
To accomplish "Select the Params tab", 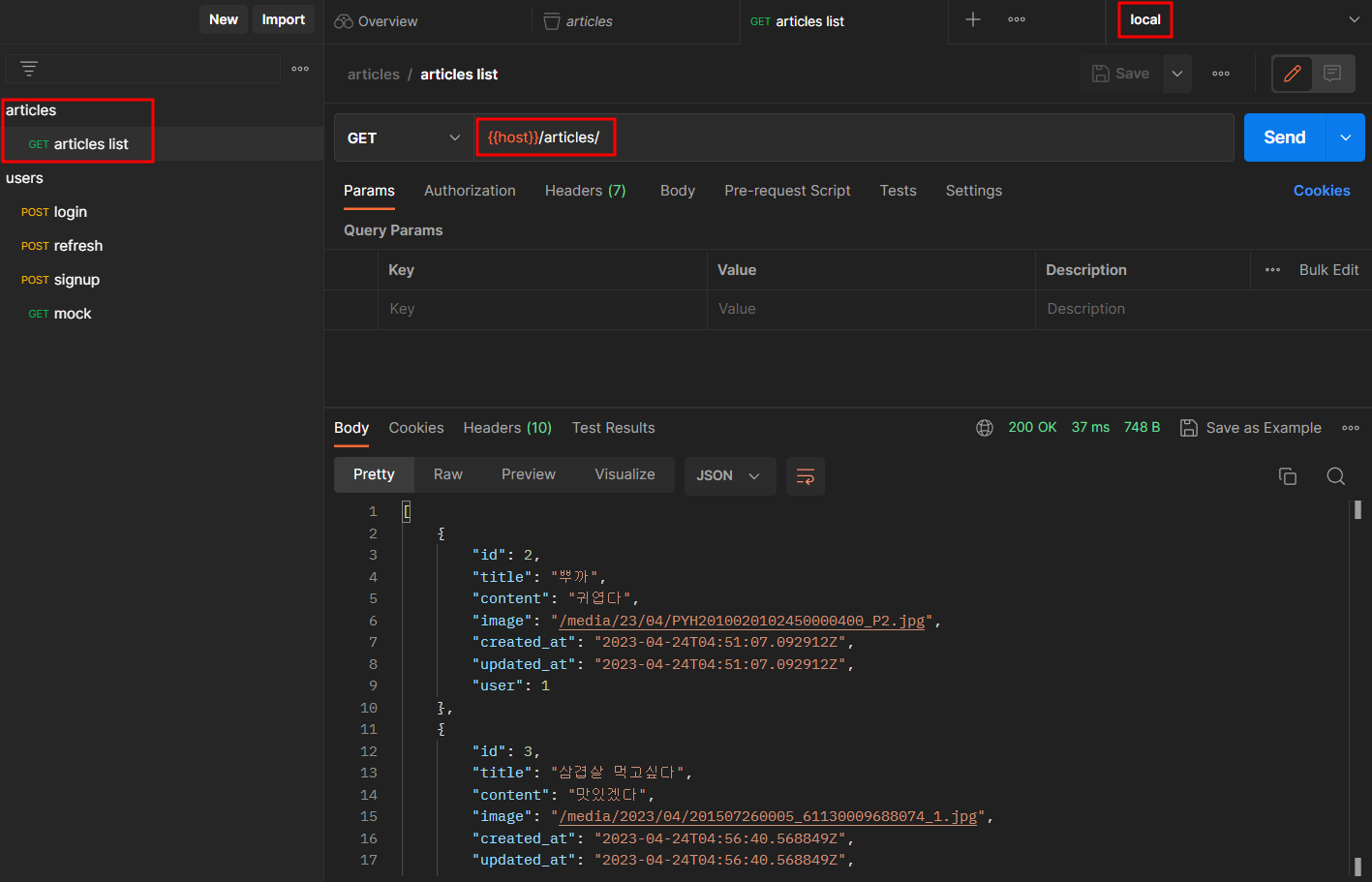I will (369, 191).
